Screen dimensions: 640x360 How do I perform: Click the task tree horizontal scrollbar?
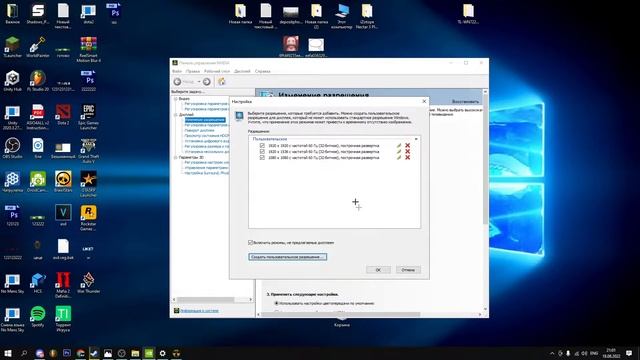point(205,300)
